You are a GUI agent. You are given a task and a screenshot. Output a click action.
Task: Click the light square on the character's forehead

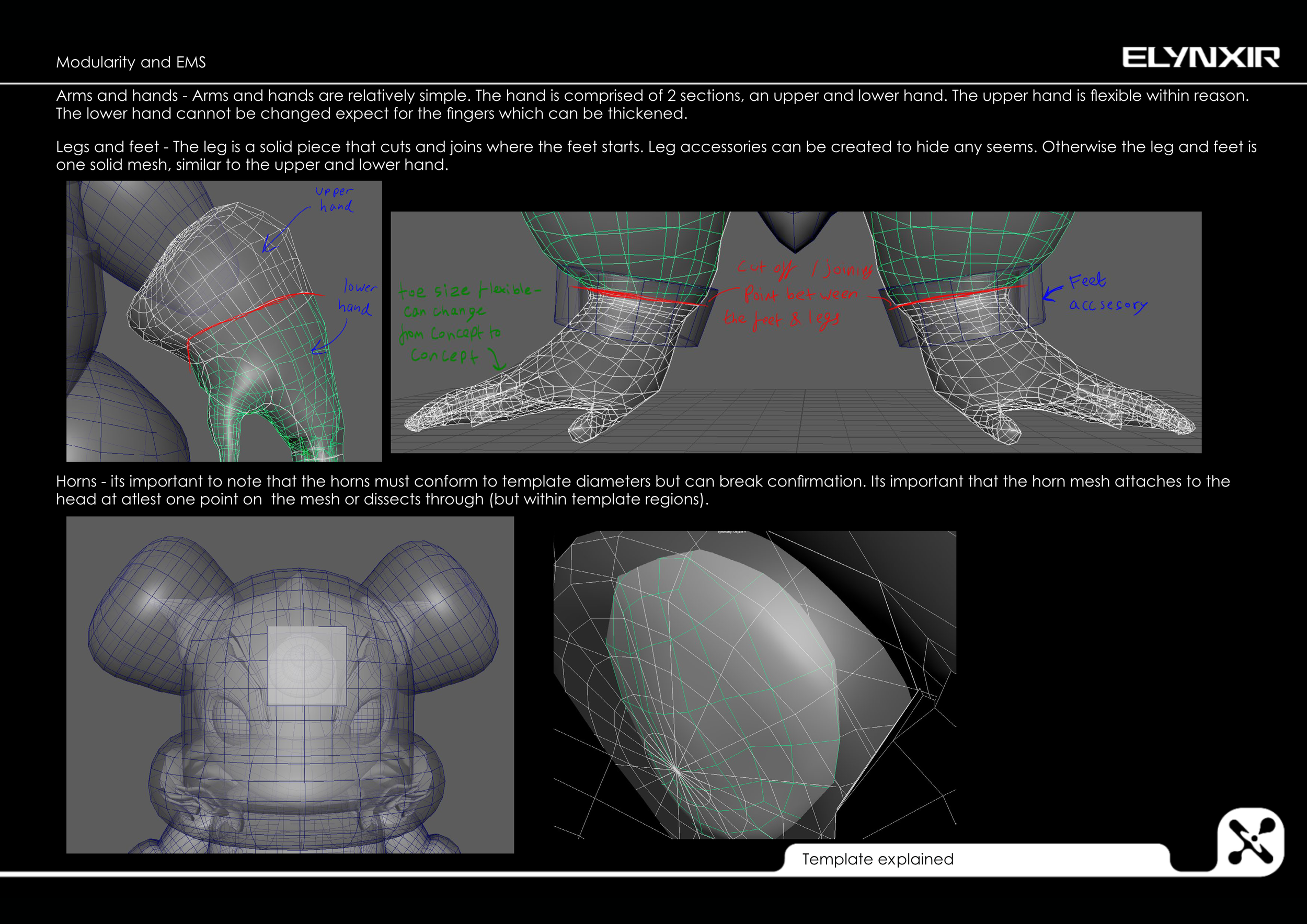click(x=307, y=666)
